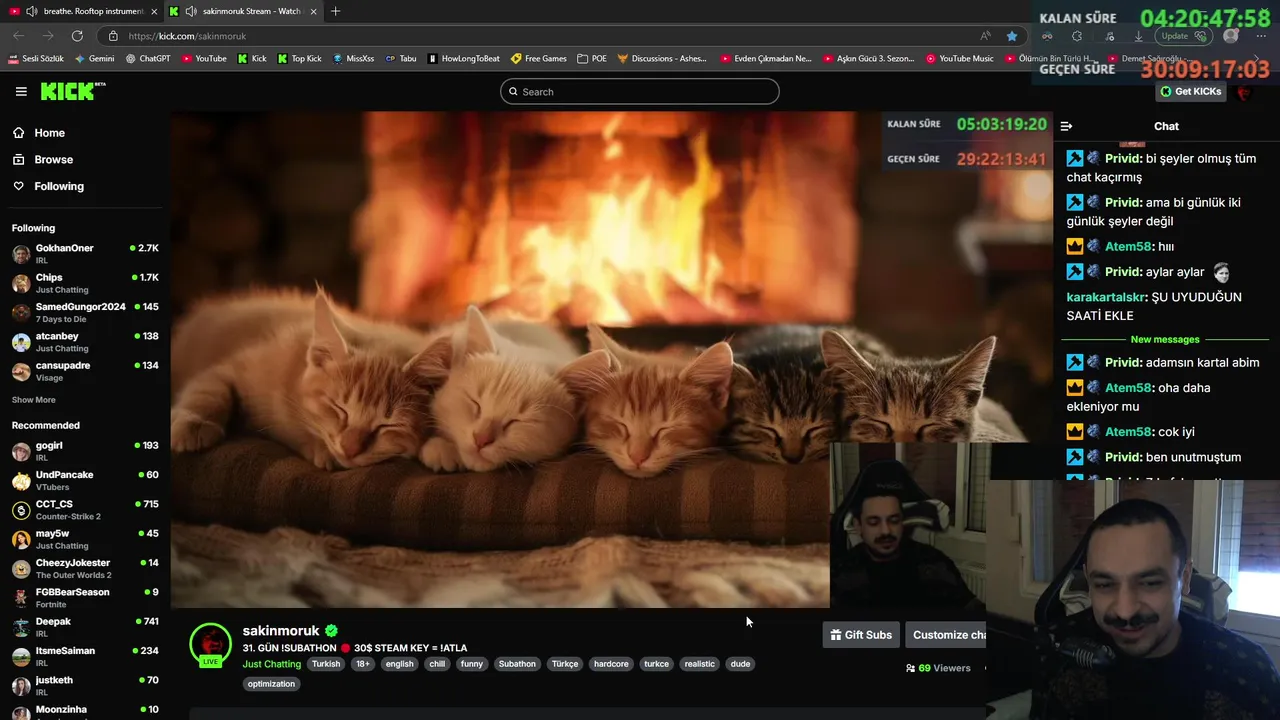Select the Turkish tag
1280x720 pixels.
[x=325, y=664]
